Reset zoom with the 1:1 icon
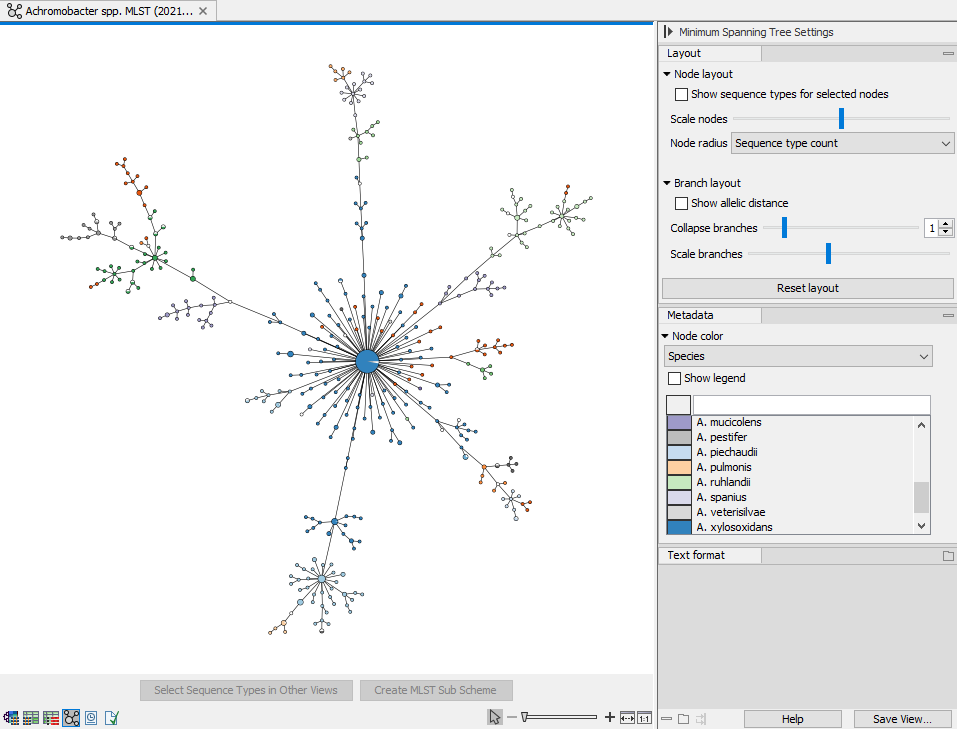 tap(644, 717)
